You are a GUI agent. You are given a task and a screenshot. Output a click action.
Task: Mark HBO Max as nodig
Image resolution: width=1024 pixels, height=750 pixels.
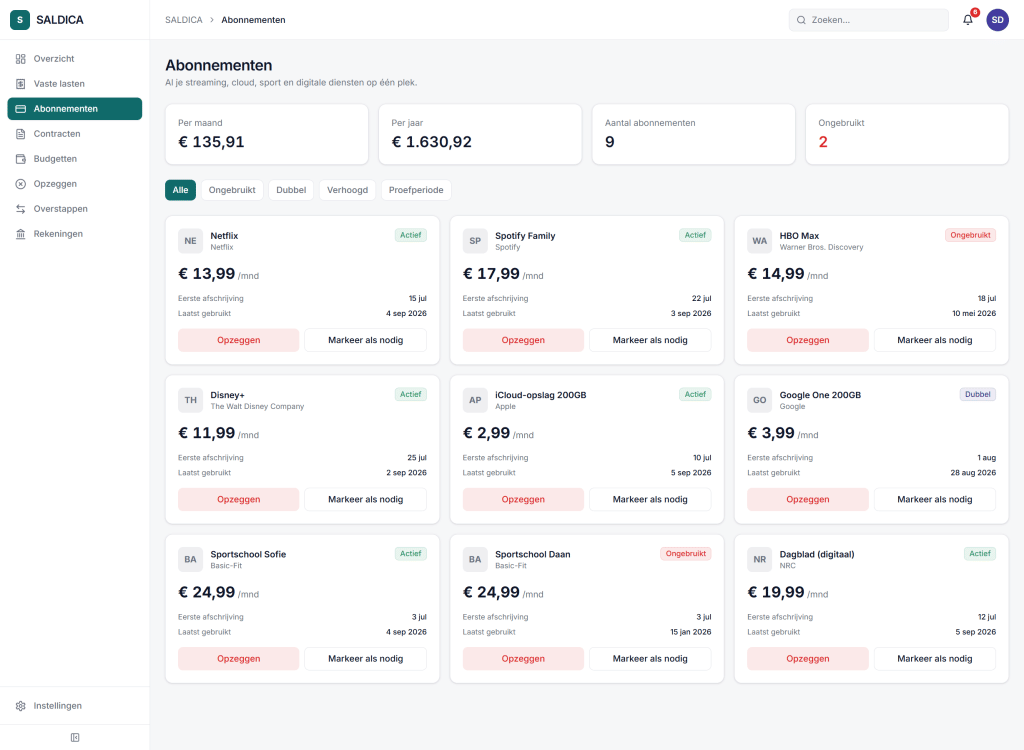(x=935, y=340)
